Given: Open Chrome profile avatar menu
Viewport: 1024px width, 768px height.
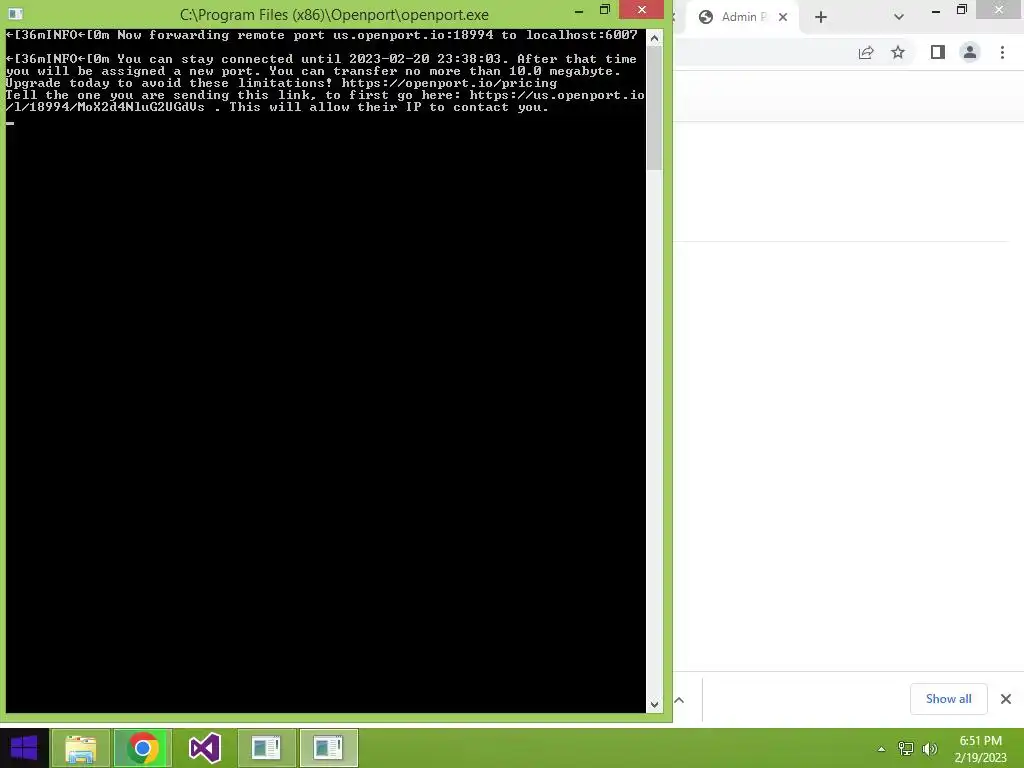Looking at the screenshot, I should pyautogui.click(x=970, y=52).
